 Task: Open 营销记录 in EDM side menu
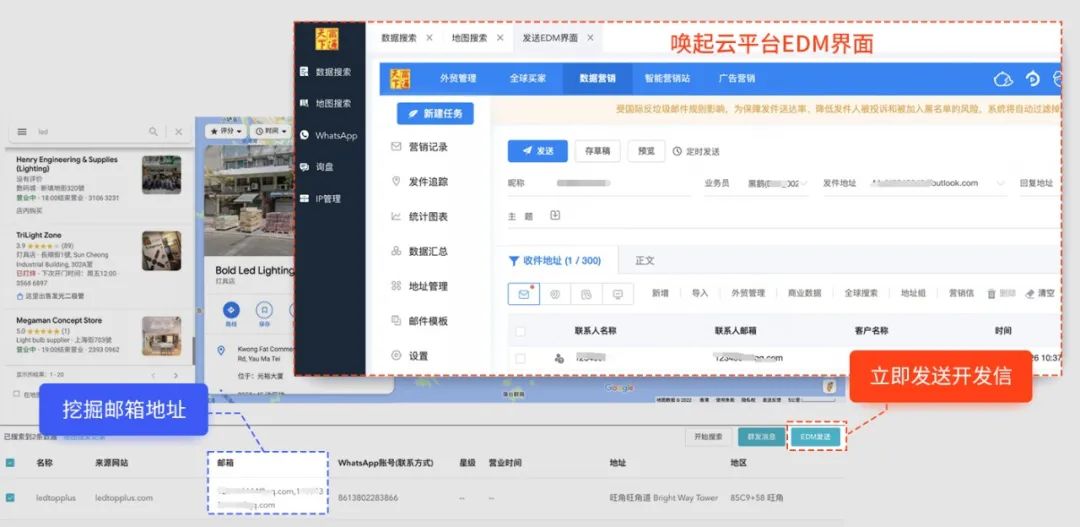pyautogui.click(x=419, y=147)
